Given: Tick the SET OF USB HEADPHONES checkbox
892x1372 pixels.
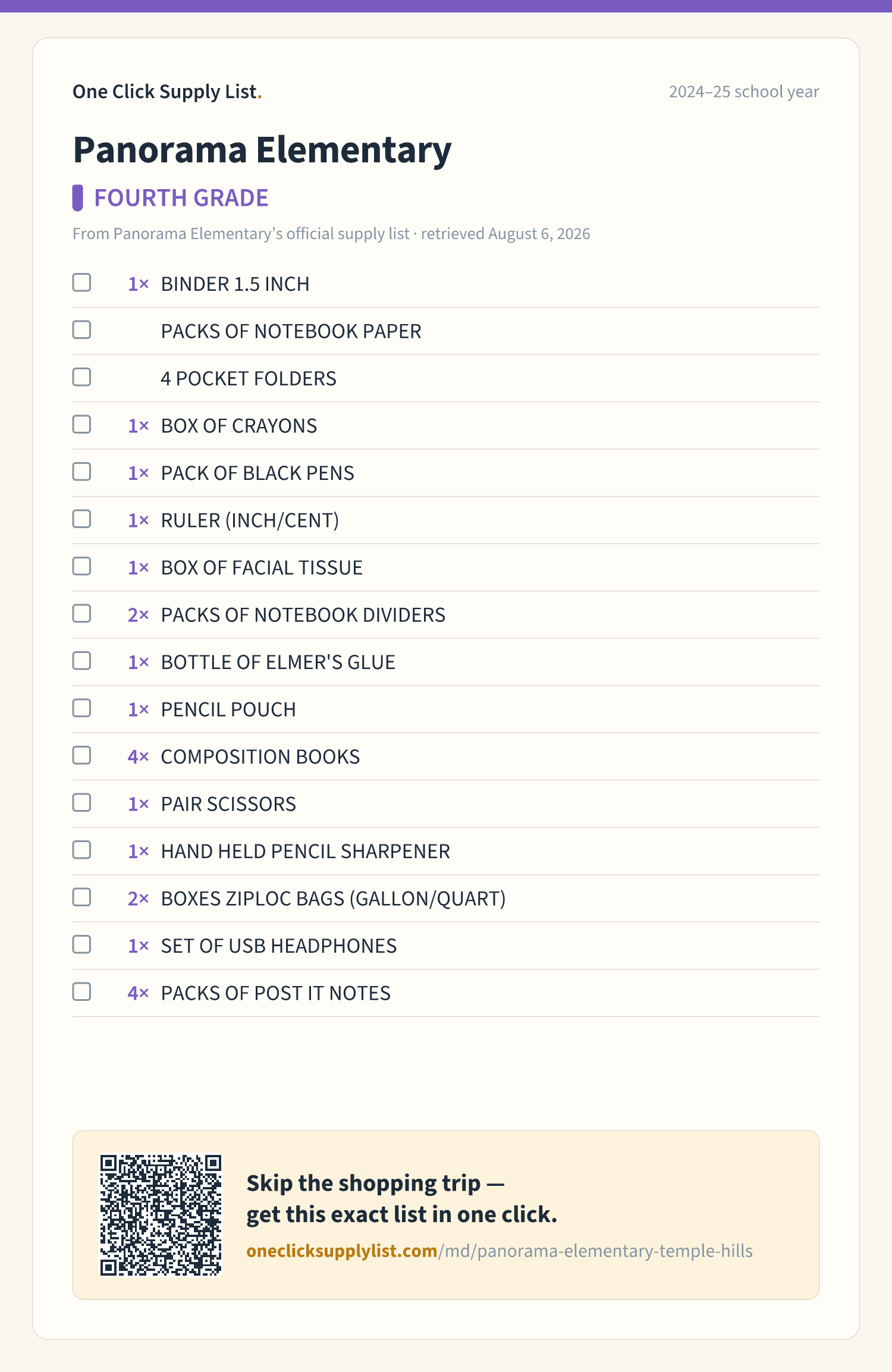Looking at the screenshot, I should (x=81, y=944).
